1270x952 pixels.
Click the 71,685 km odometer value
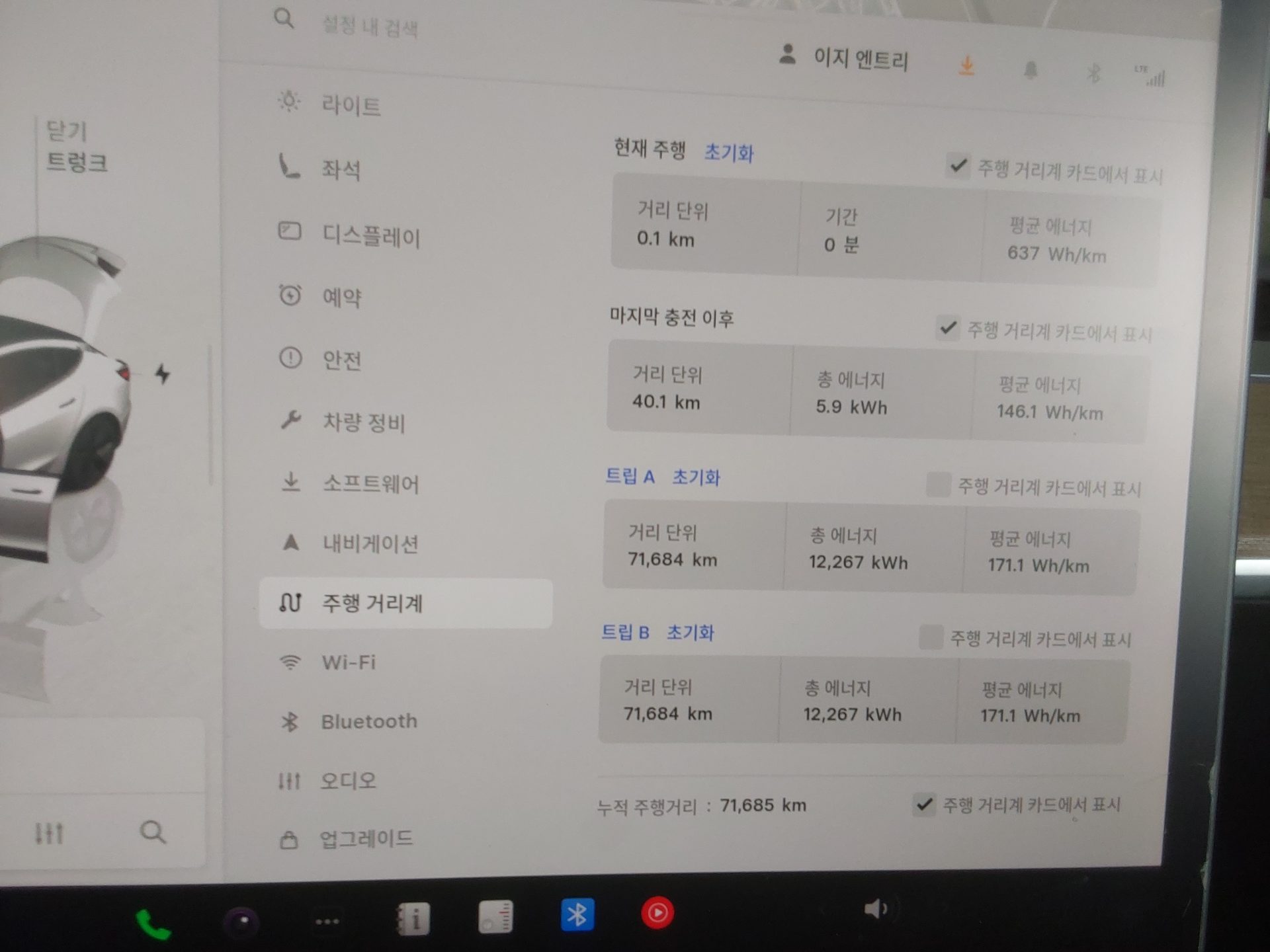click(x=763, y=805)
